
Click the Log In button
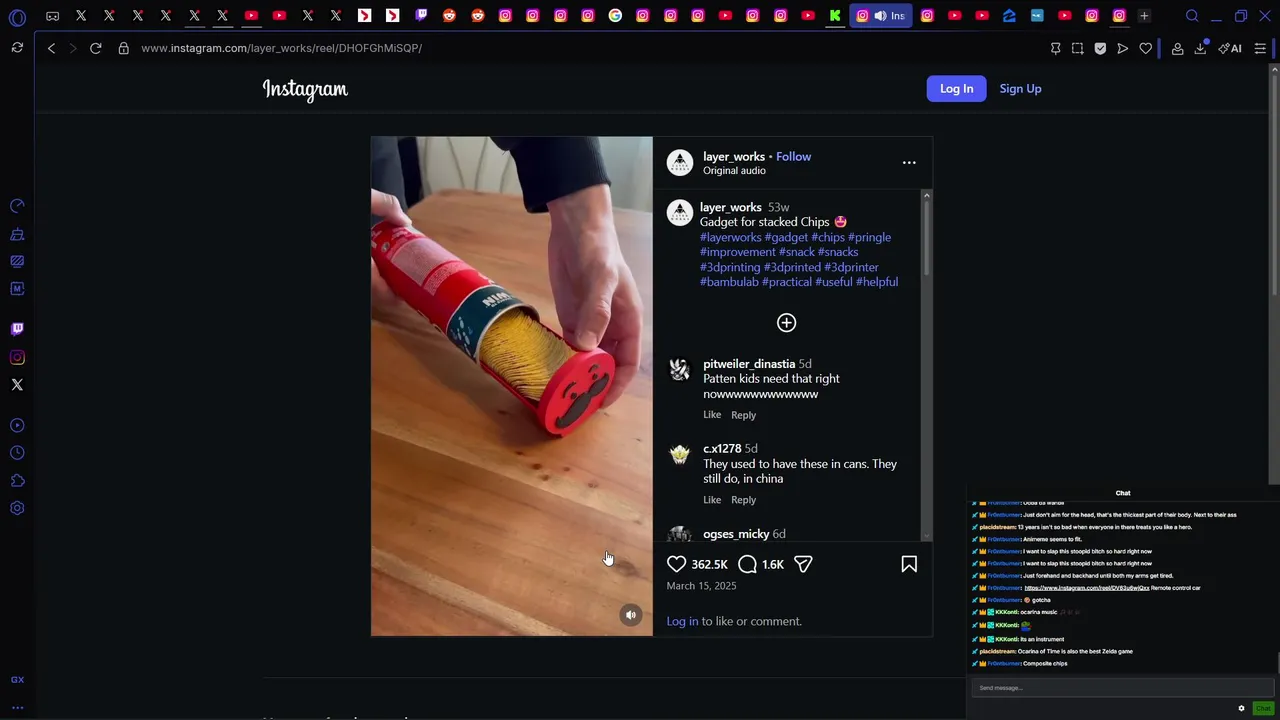click(x=956, y=89)
